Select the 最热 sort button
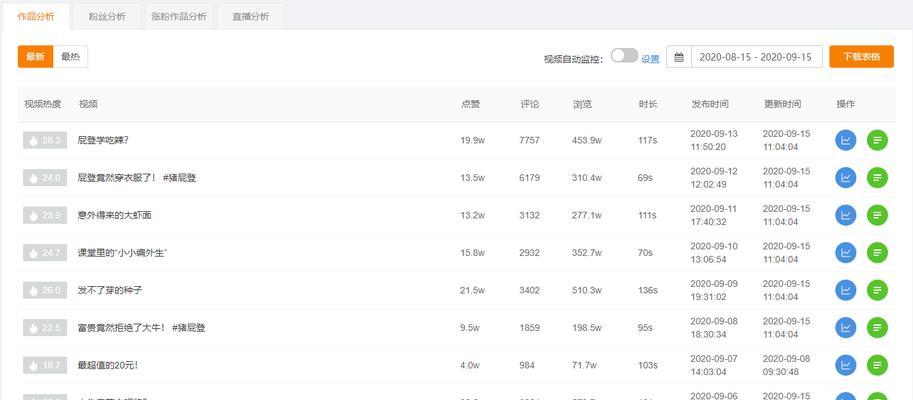The width and height of the screenshot is (913, 400). 70,56
